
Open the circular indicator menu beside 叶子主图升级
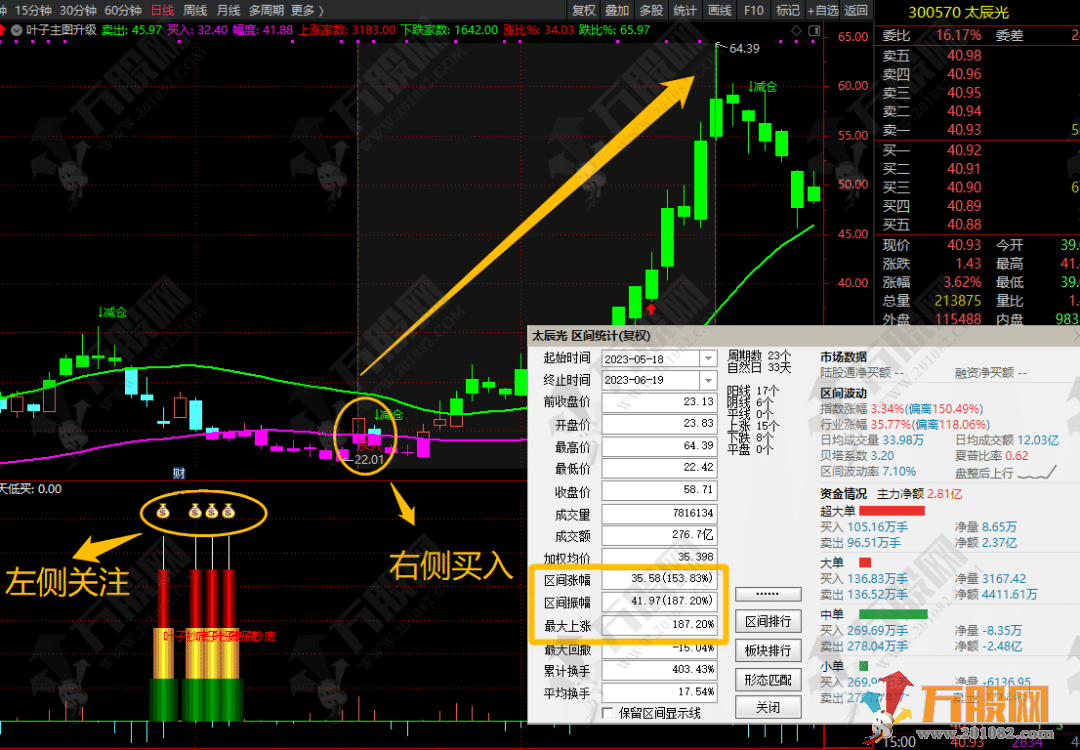(16, 30)
